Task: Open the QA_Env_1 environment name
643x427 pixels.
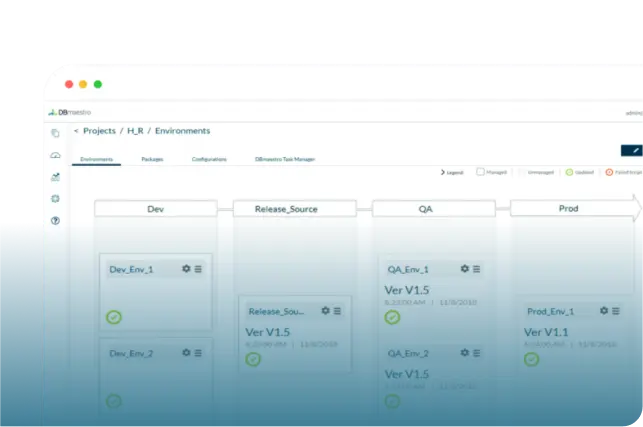Action: tap(408, 269)
